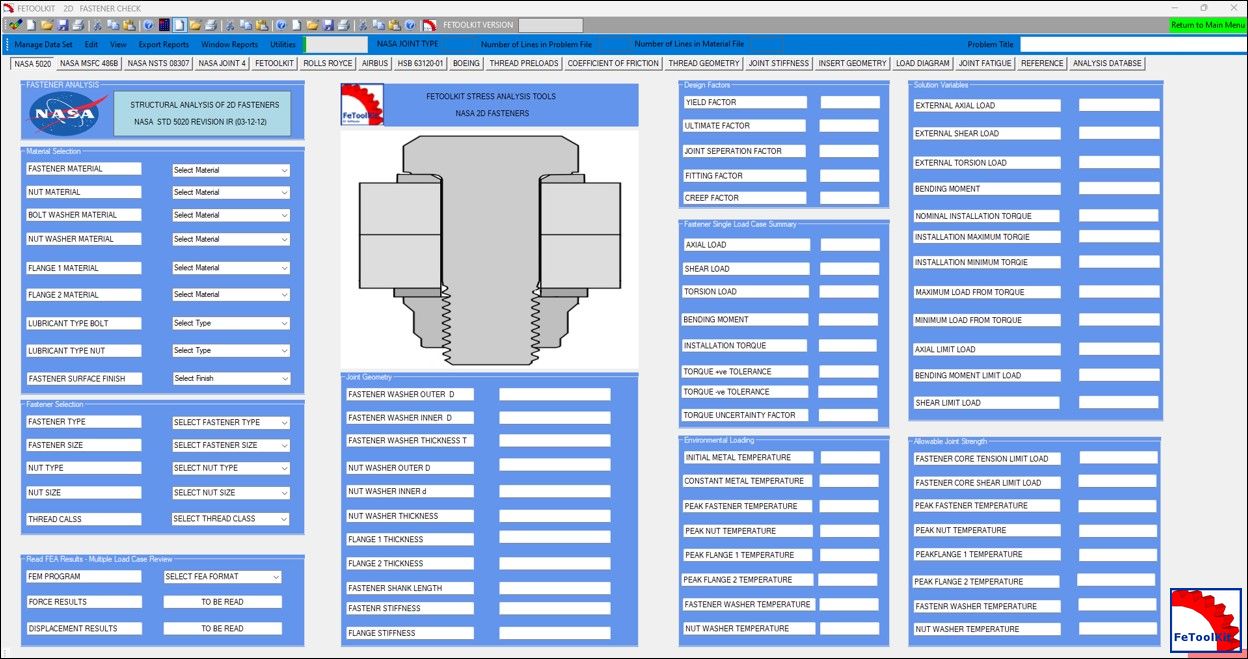Click the FASTENER CORE TENSION LIMIT LOAD field

(x=1119, y=458)
